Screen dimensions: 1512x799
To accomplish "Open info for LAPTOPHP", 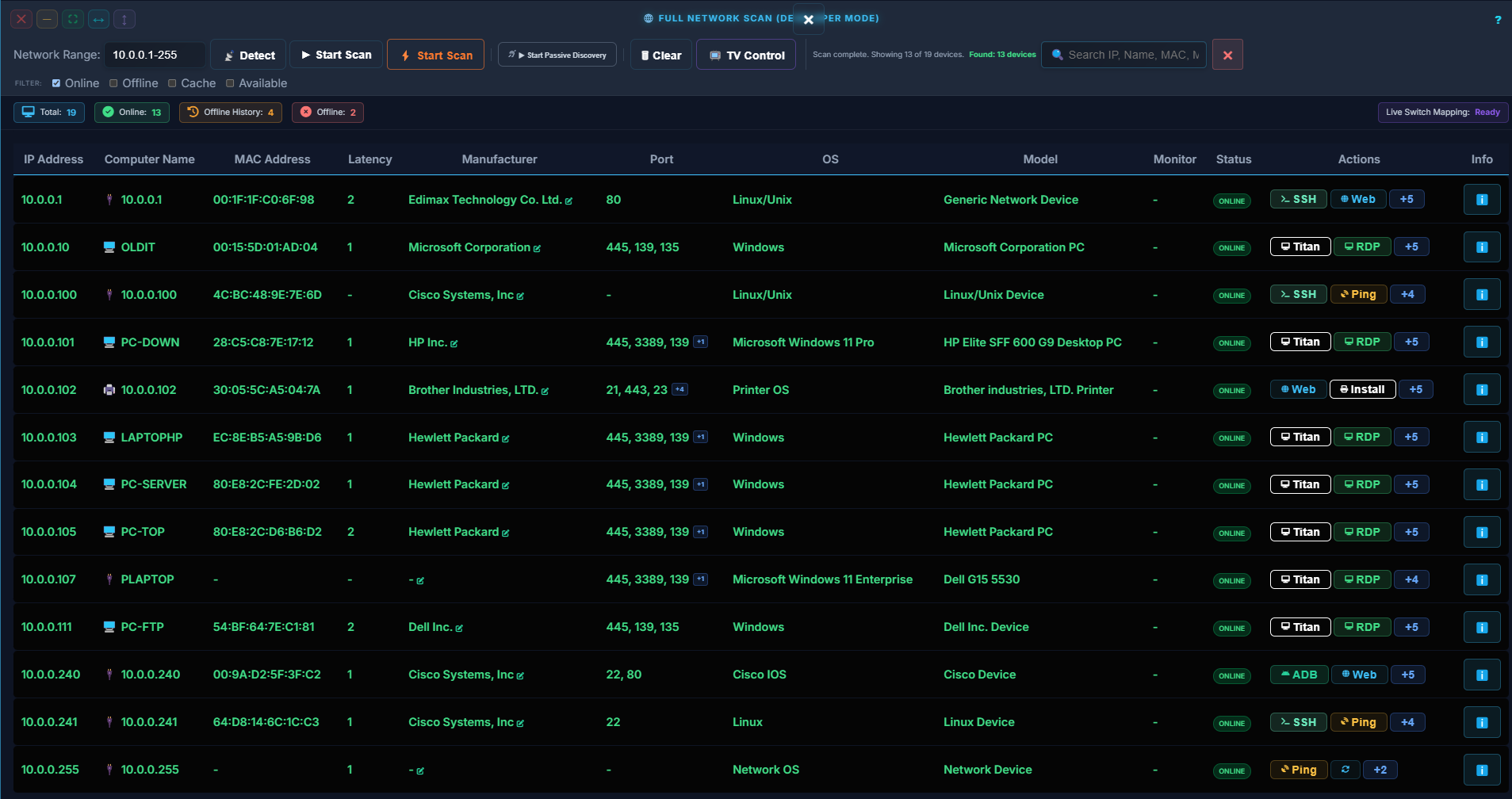I will (x=1481, y=438).
